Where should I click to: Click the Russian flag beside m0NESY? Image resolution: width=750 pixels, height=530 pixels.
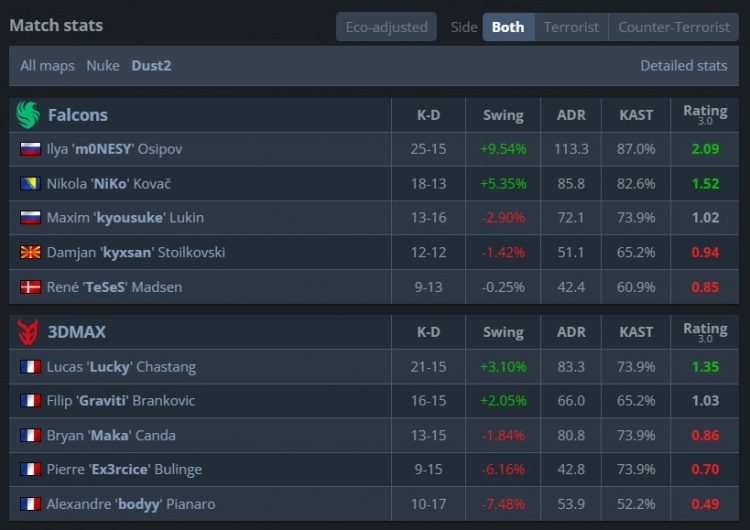(x=30, y=149)
